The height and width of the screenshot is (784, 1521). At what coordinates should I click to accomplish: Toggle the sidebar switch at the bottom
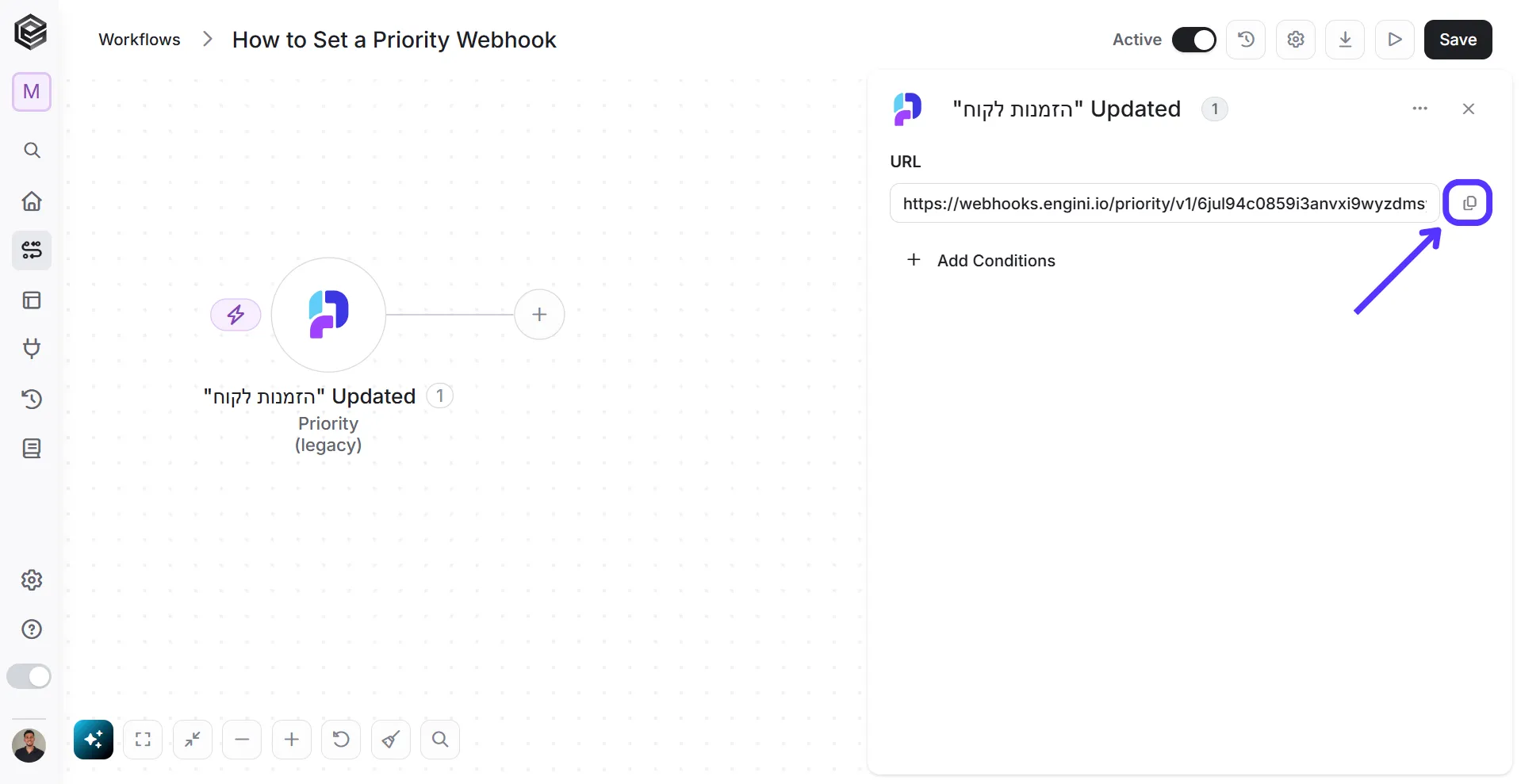[x=29, y=676]
